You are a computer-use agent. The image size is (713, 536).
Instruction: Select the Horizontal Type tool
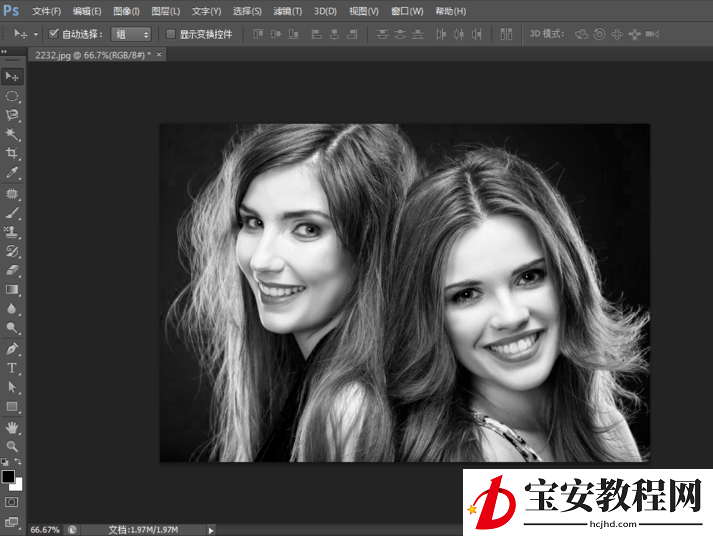click(x=12, y=368)
